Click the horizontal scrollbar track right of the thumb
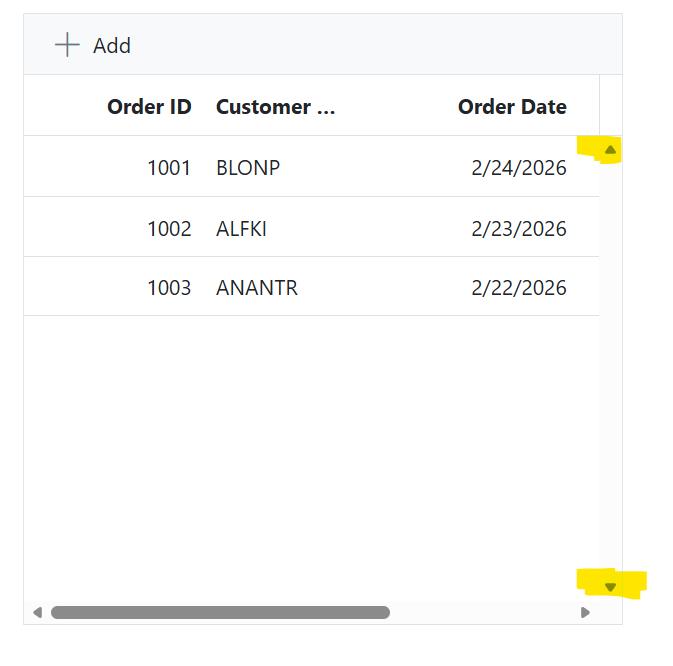673x666 pixels. [x=480, y=612]
